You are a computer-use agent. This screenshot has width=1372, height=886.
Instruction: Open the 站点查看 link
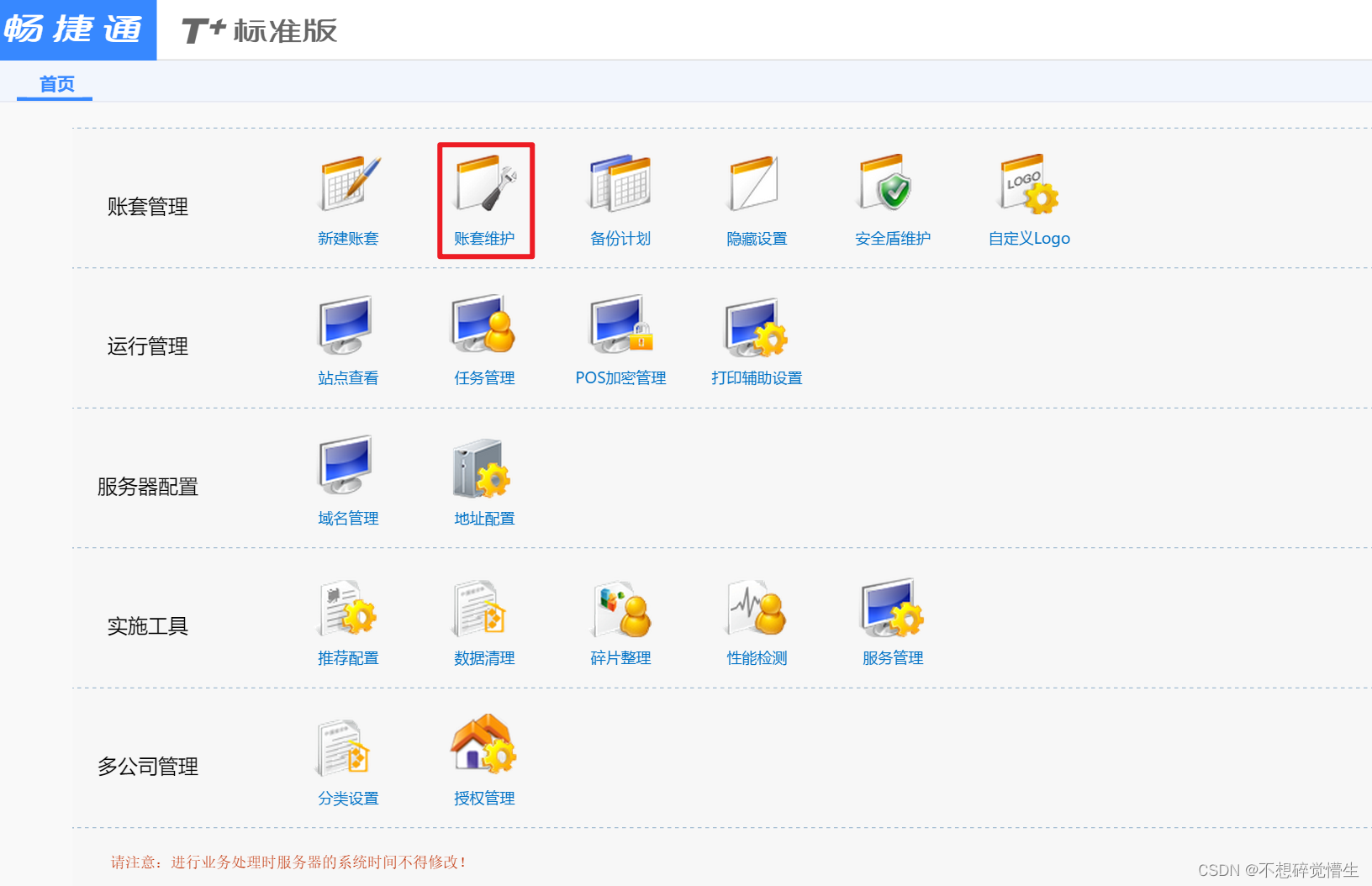point(348,378)
